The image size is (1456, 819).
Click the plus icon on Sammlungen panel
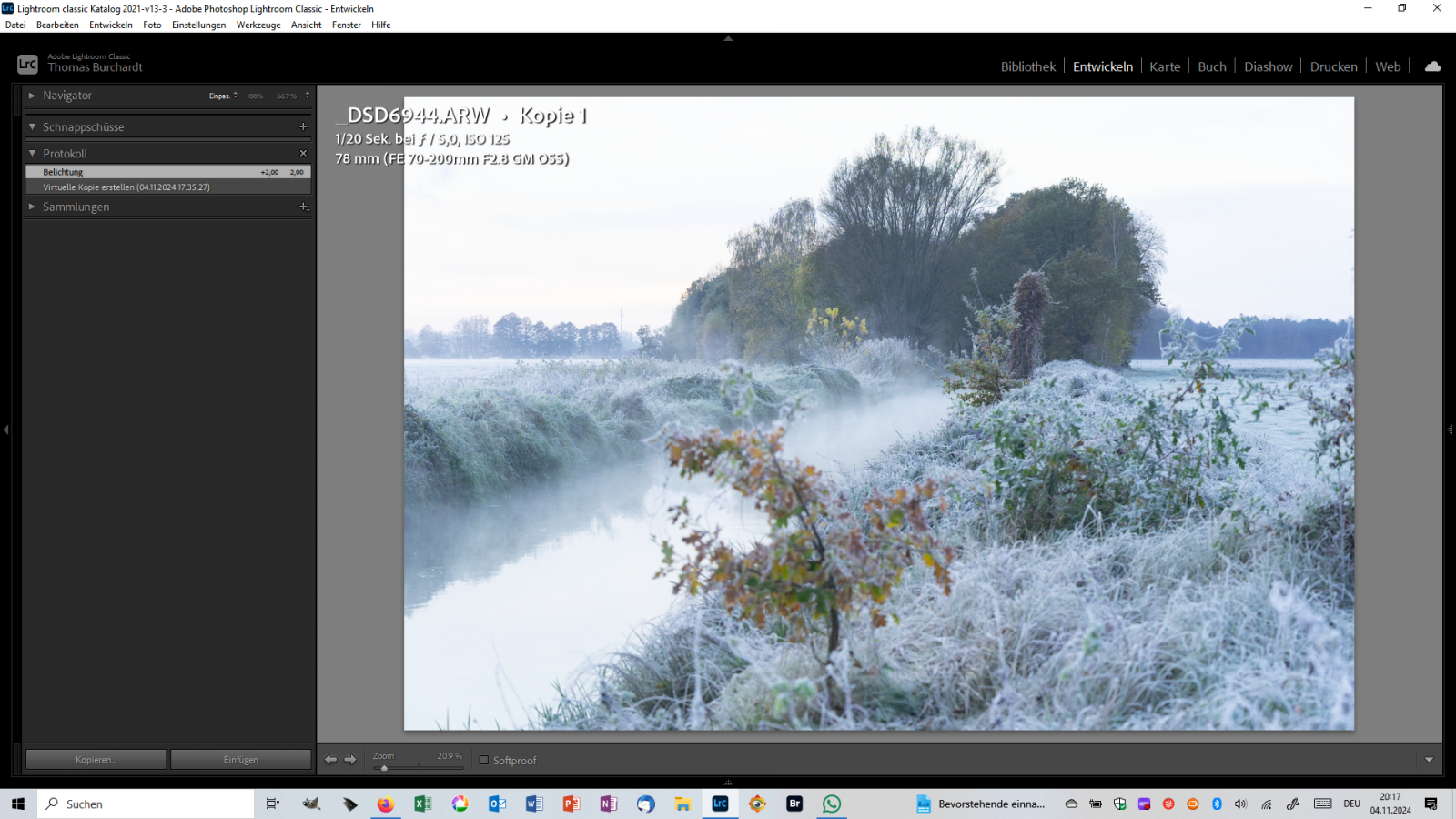pos(303,207)
